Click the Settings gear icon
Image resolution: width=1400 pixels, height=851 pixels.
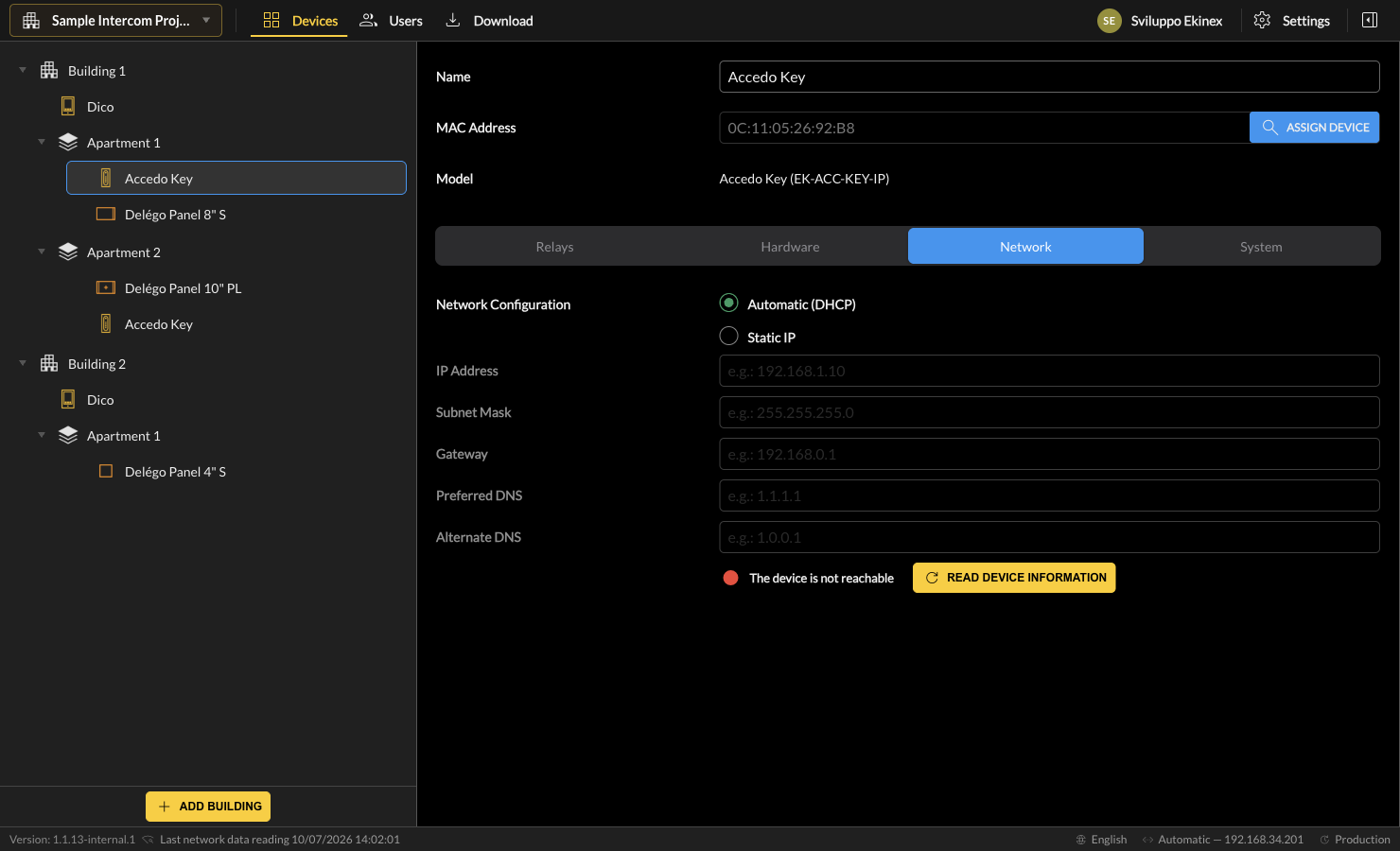point(1262,20)
